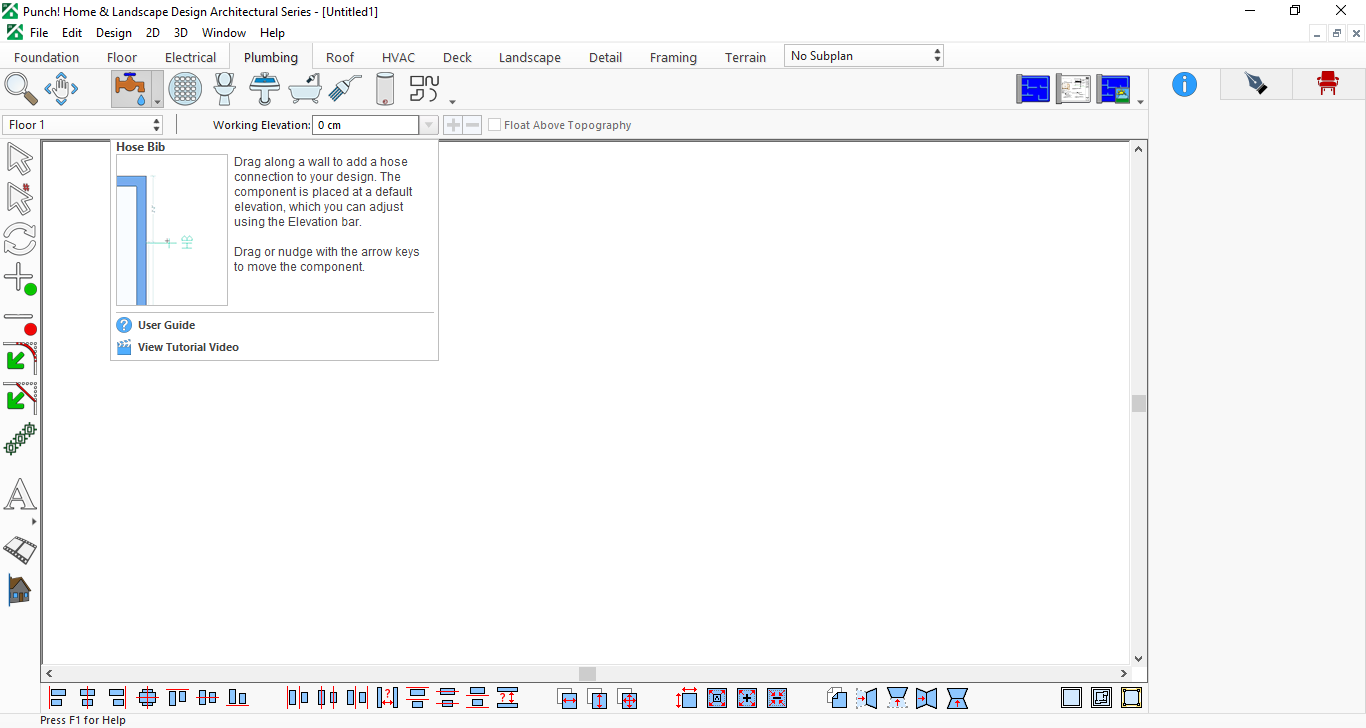Select the Zoom magnifier tool

pyautogui.click(x=21, y=88)
